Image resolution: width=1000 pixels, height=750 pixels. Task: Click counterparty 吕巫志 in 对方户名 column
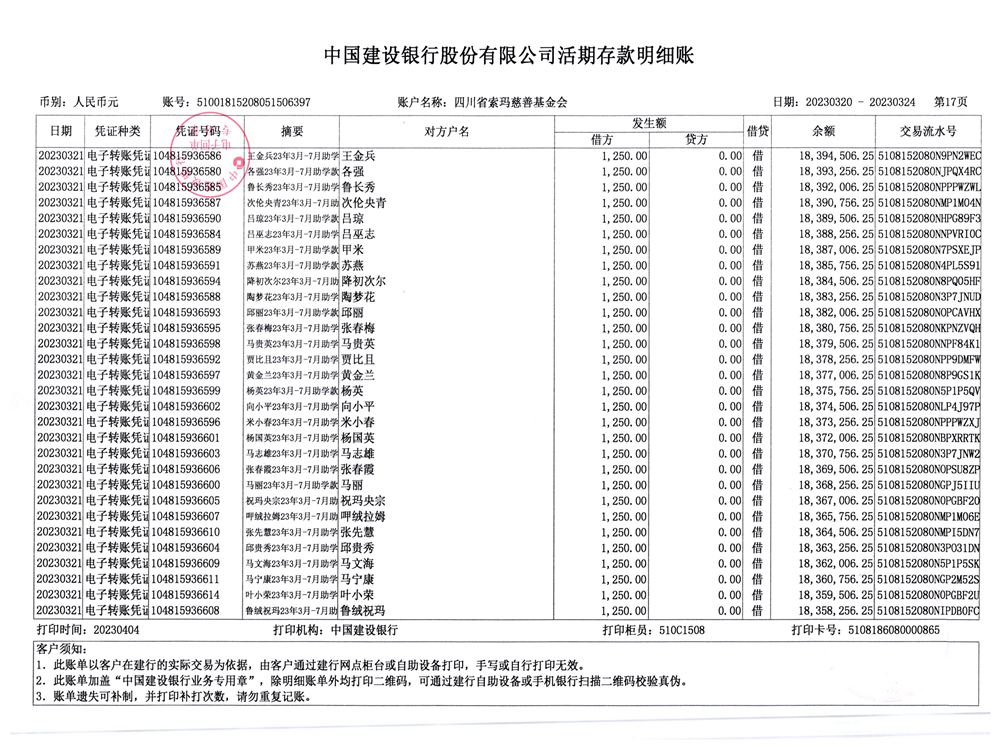358,234
